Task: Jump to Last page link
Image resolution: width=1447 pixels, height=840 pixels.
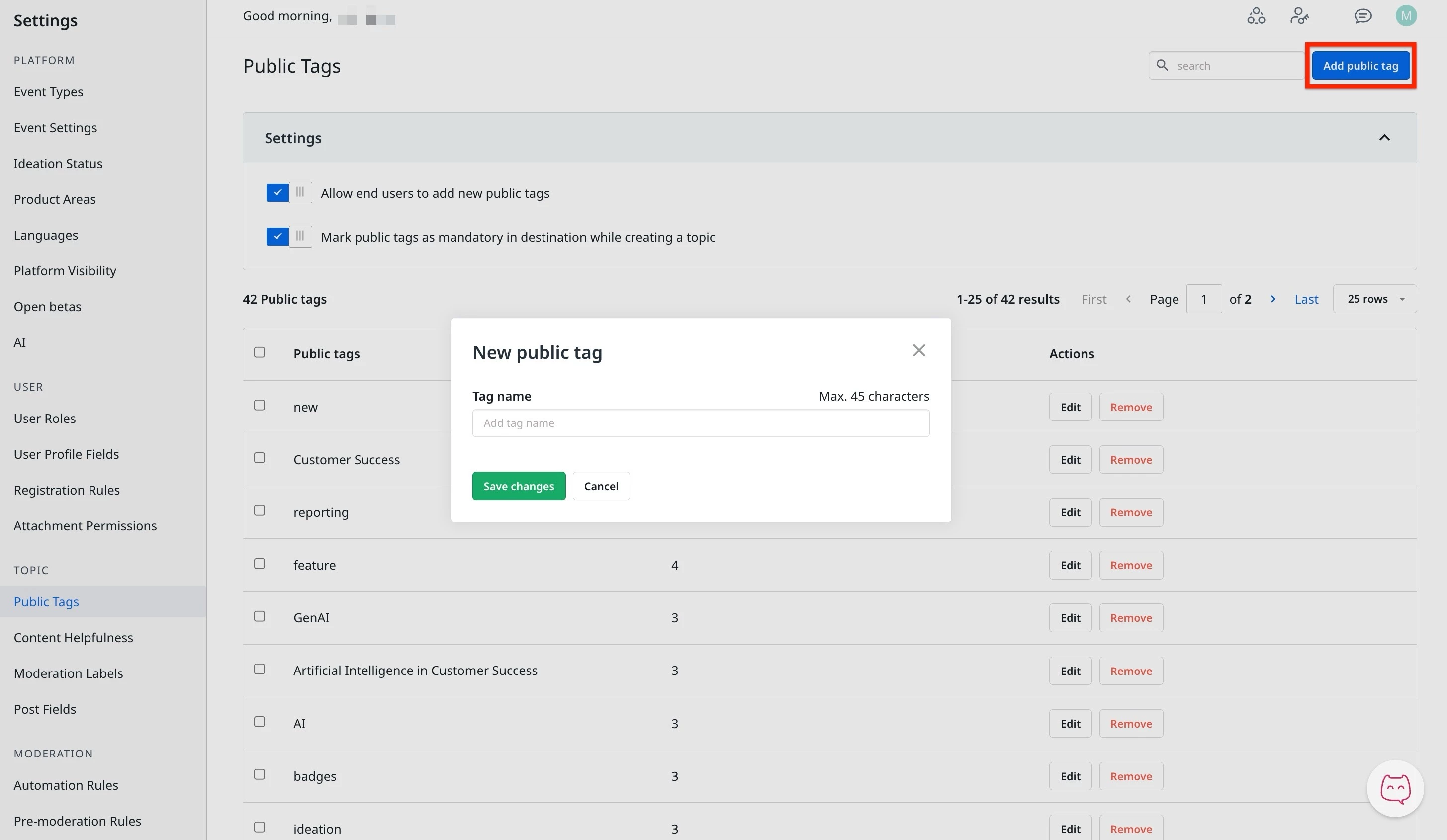Action: (1306, 299)
